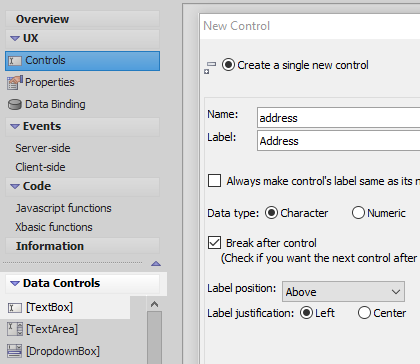Choose Character data type
Viewport: 420px width, 364px height.
(x=271, y=213)
